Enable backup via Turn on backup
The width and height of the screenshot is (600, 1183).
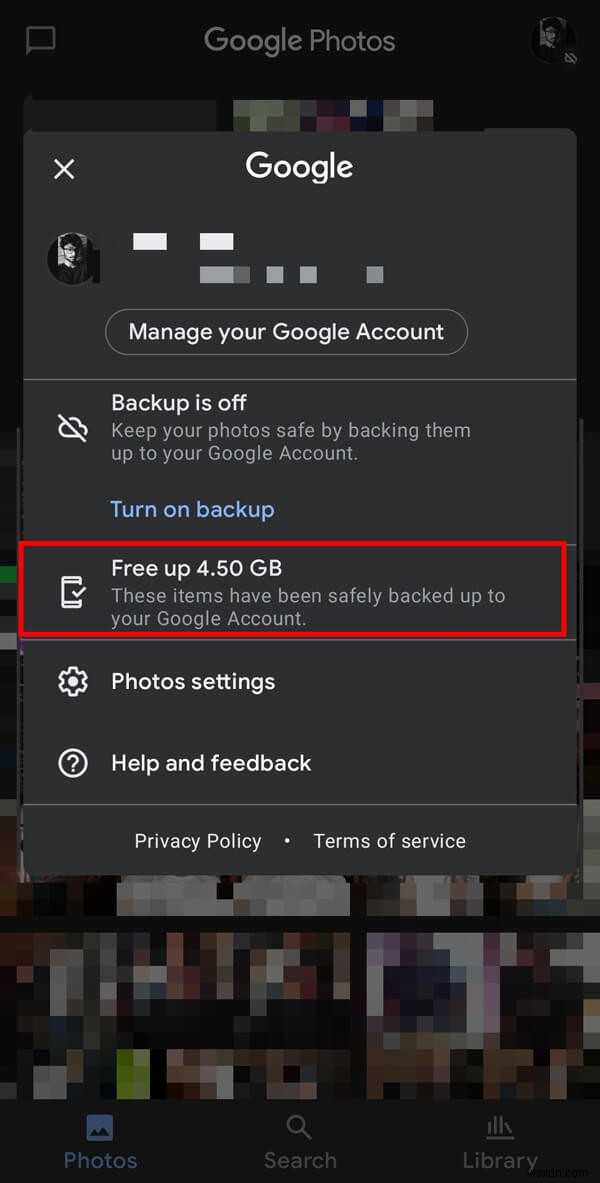[x=192, y=509]
